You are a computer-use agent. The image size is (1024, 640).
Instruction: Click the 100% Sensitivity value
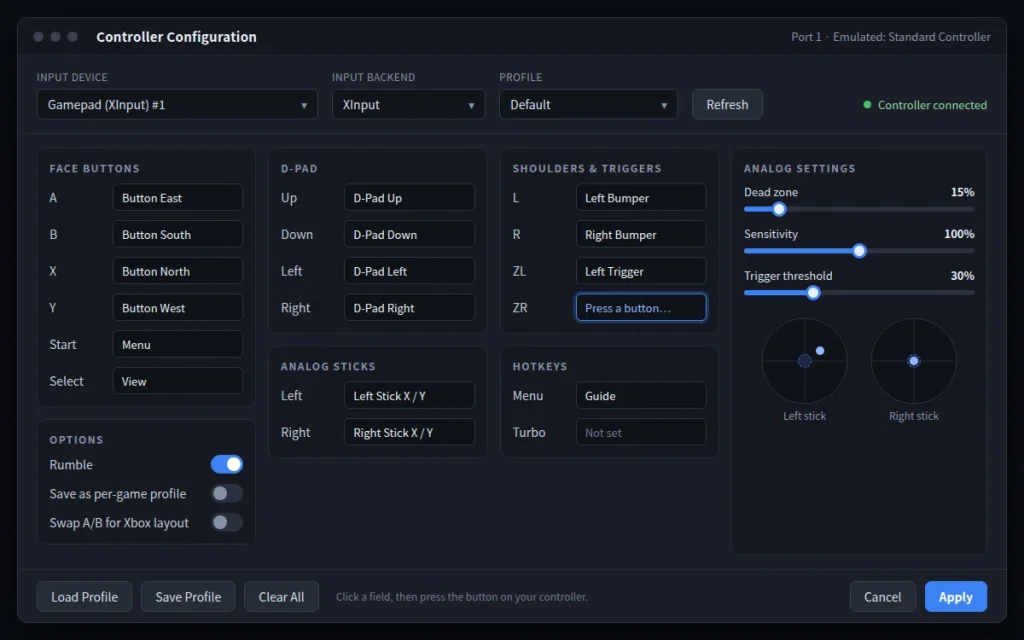point(959,234)
